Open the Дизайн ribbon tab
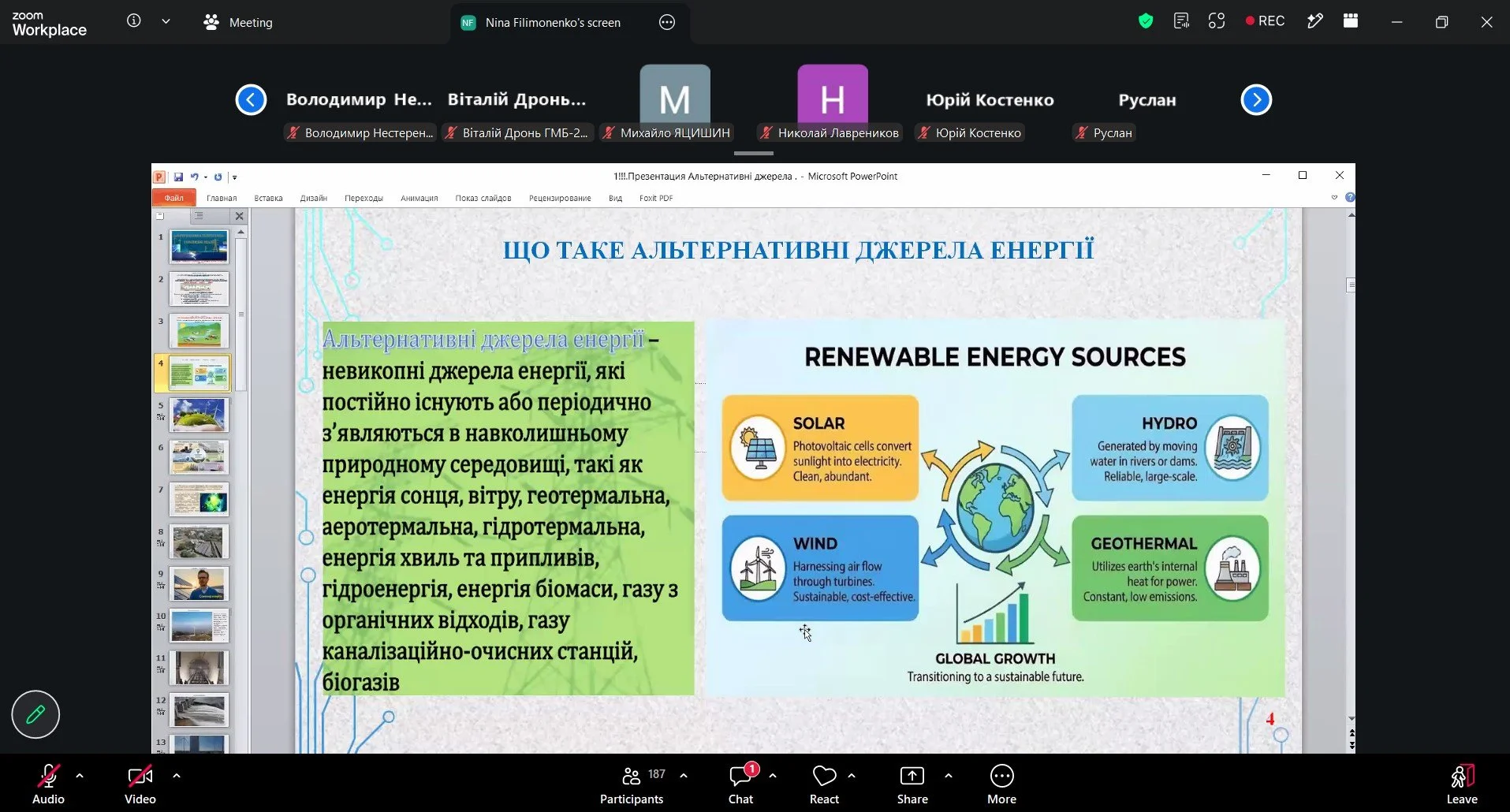 click(313, 198)
